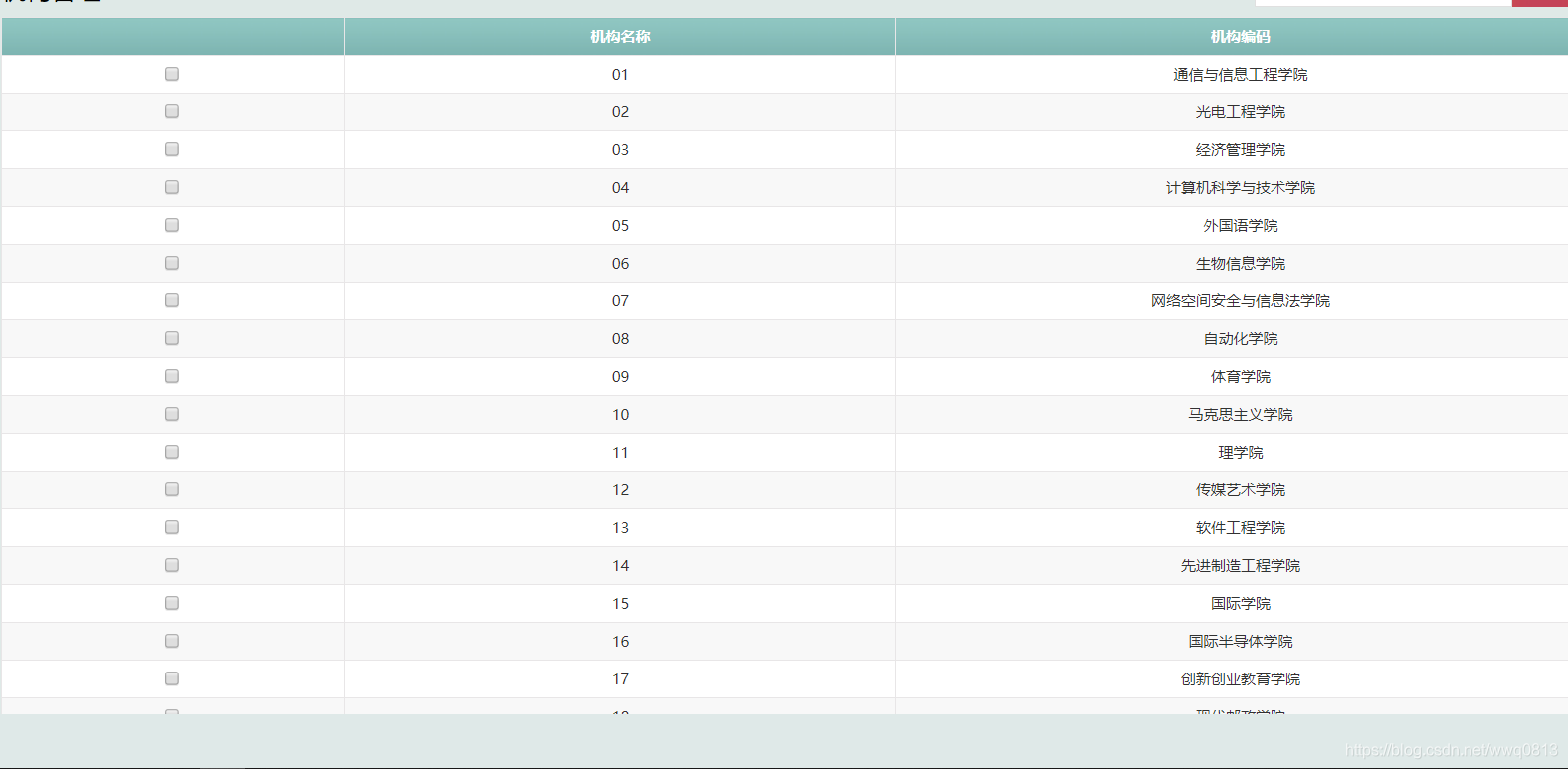Tick the checkbox for row 12
Viewport: 1568px width, 769px height.
pos(172,489)
